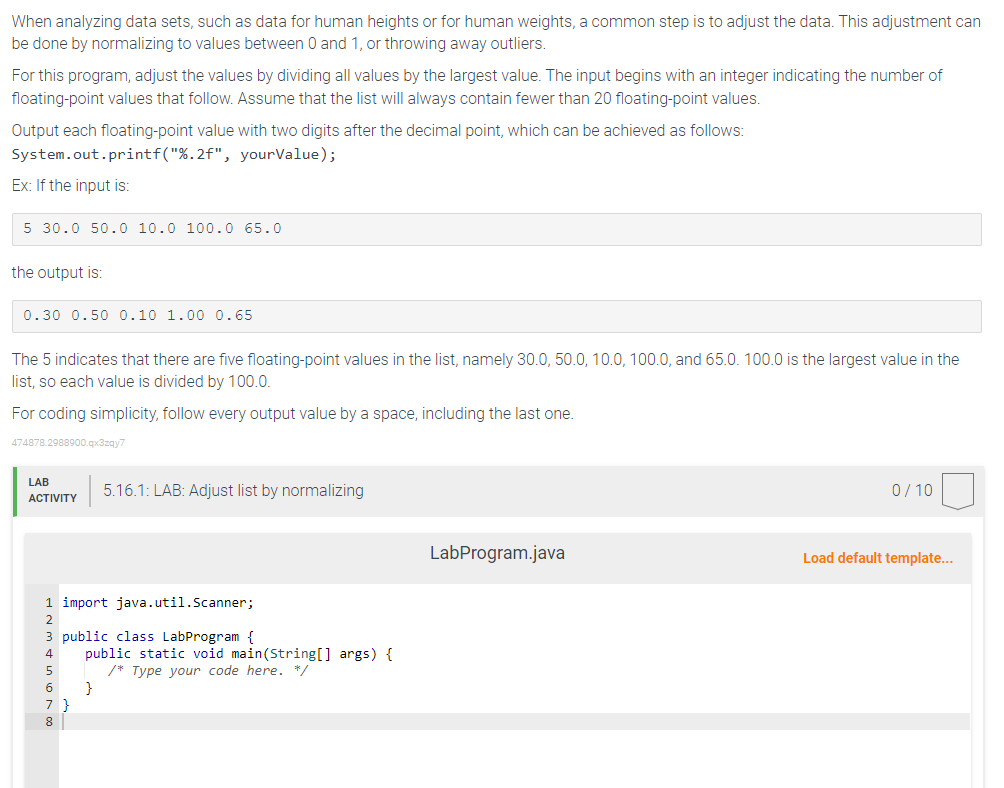This screenshot has width=1004, height=788.
Task: Click the public class LabProgram line
Action: coord(155,636)
